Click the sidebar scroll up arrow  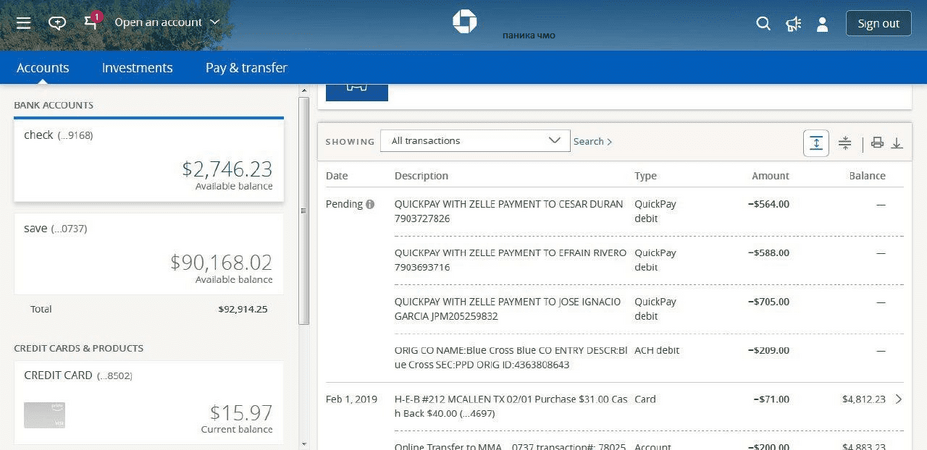click(x=304, y=90)
